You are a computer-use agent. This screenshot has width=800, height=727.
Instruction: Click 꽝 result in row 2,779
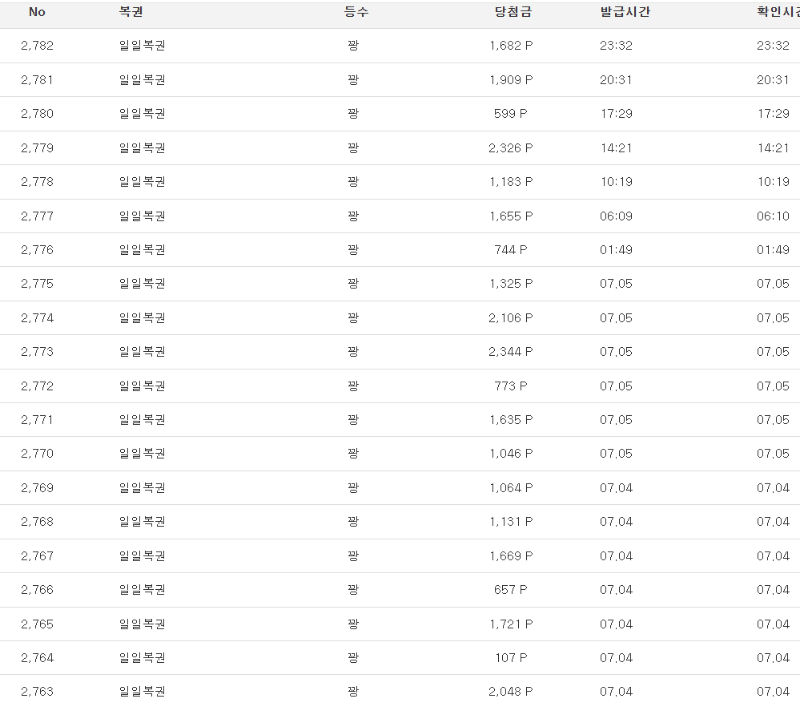tap(353, 148)
